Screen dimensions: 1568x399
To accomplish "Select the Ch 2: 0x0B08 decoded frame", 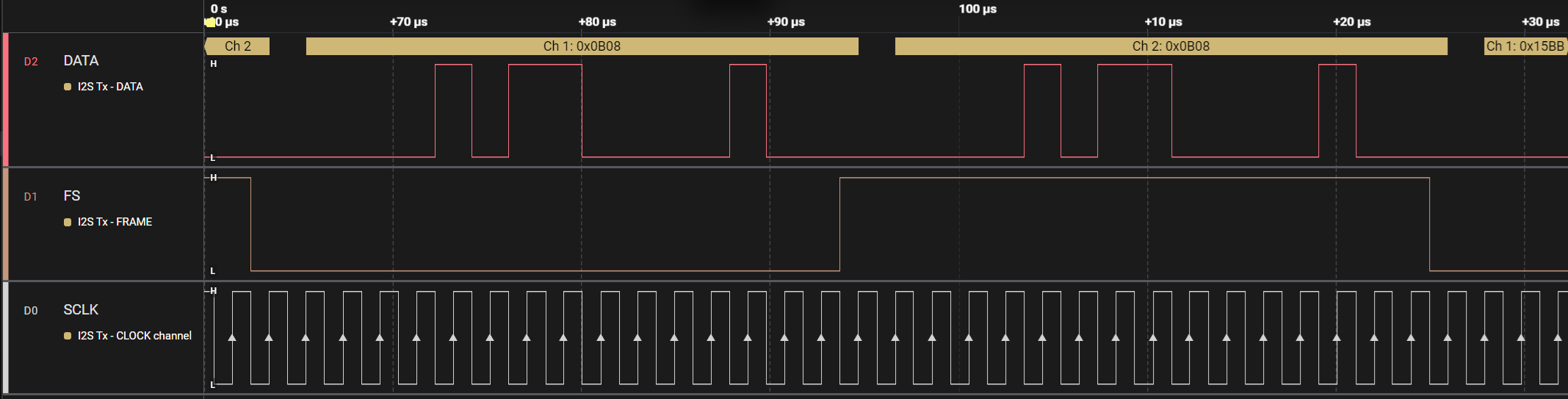I will coord(1171,46).
